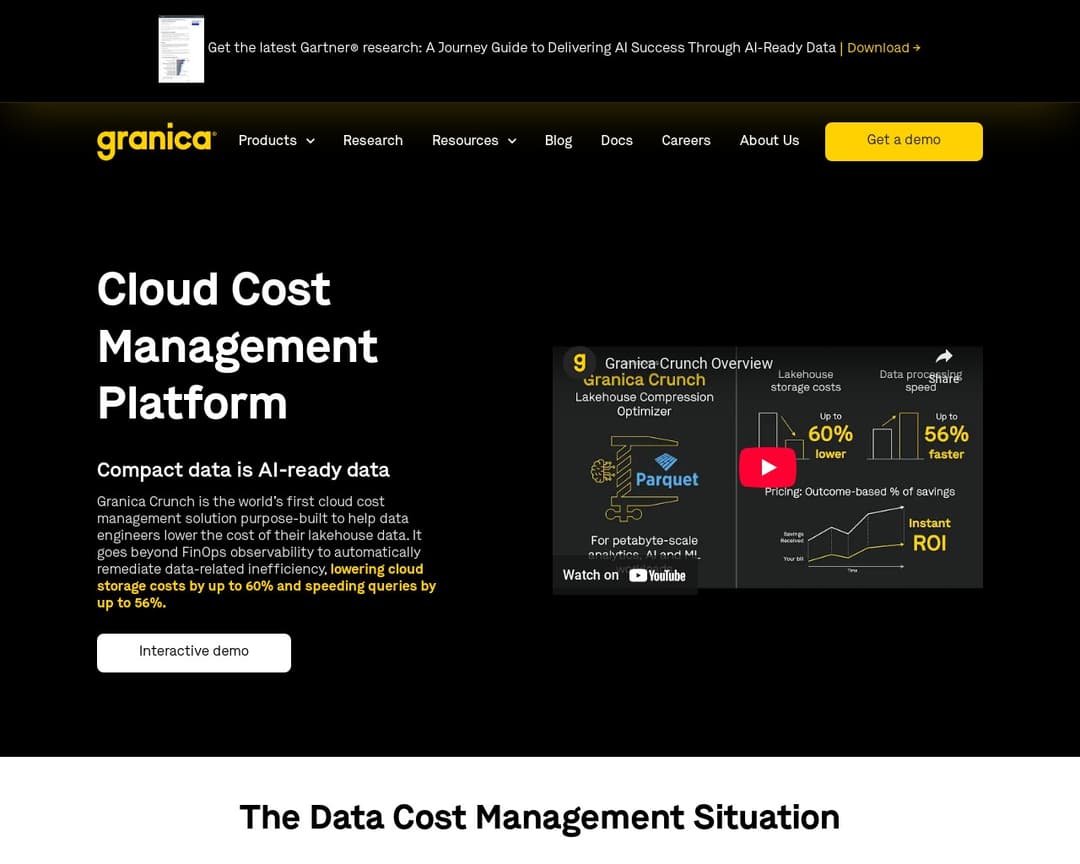Go to the Blog page
Screen dimensions: 1080x864
558,141
